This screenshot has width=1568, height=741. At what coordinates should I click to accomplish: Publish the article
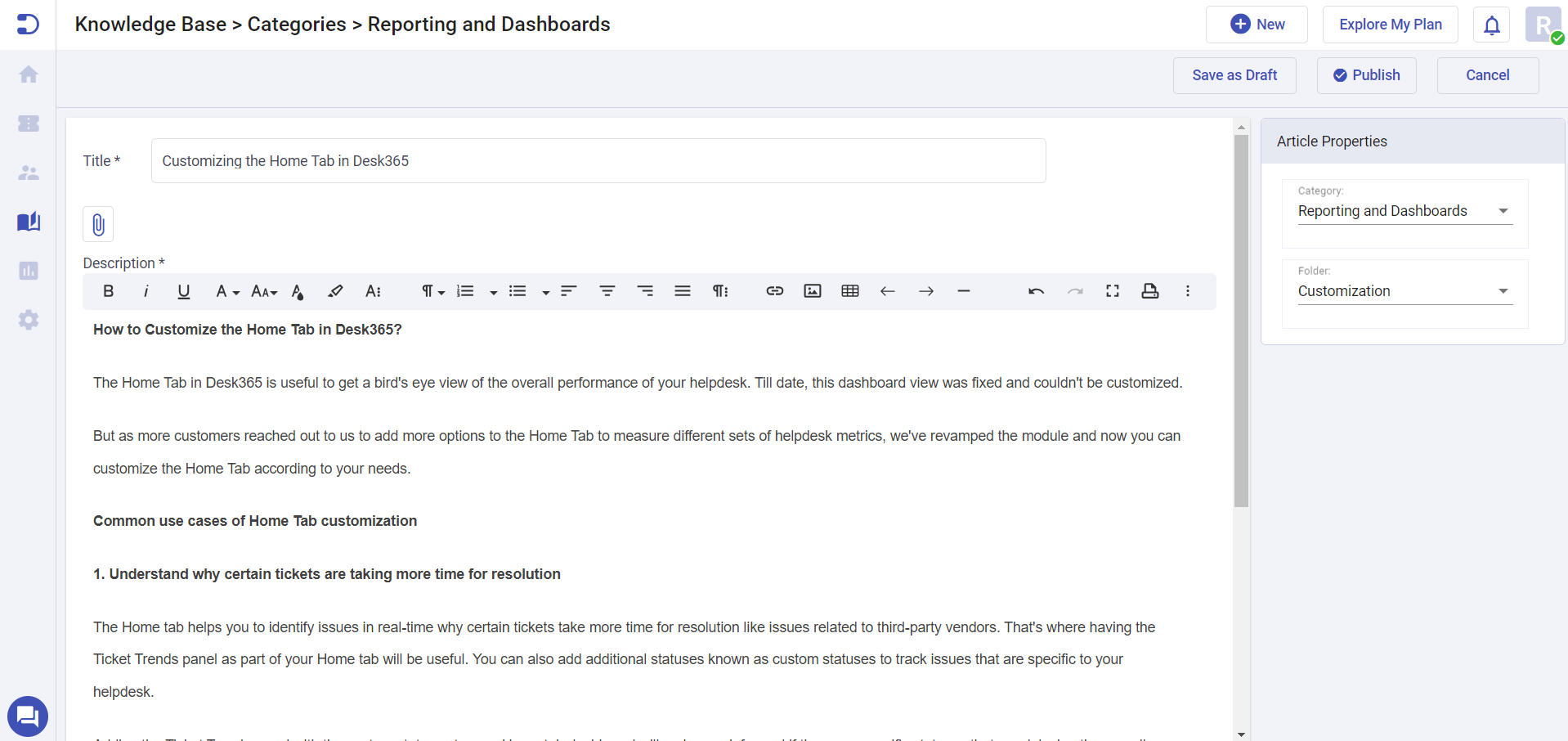[1366, 75]
